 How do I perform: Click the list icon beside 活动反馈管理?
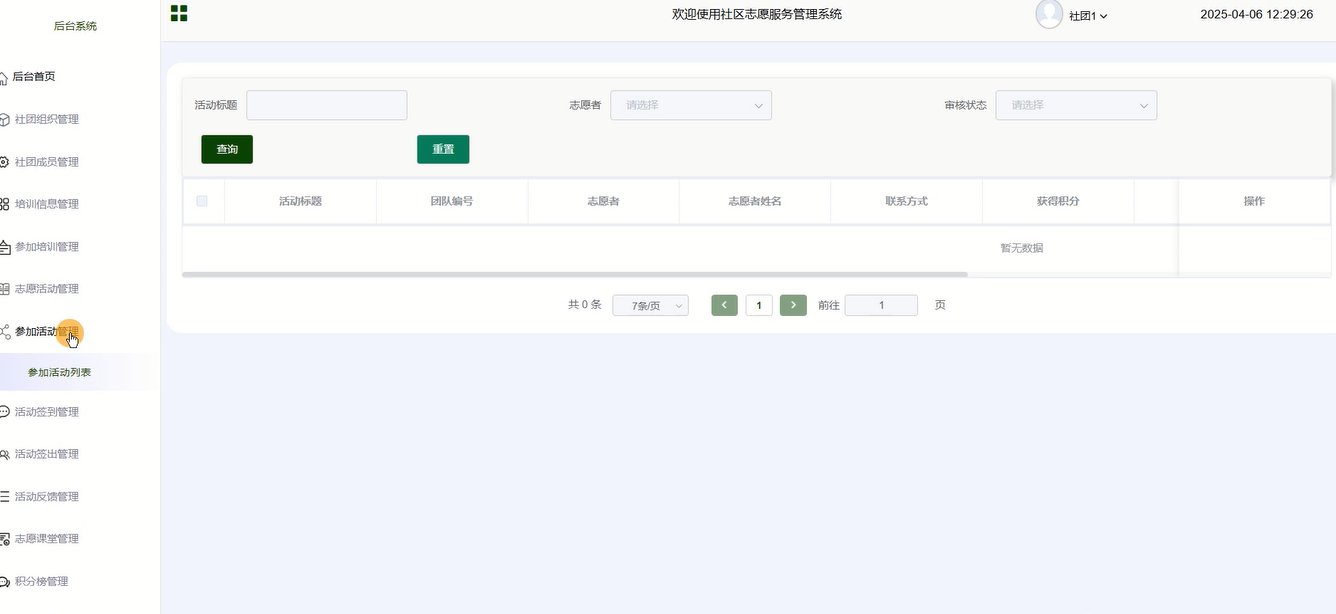pyautogui.click(x=4, y=497)
